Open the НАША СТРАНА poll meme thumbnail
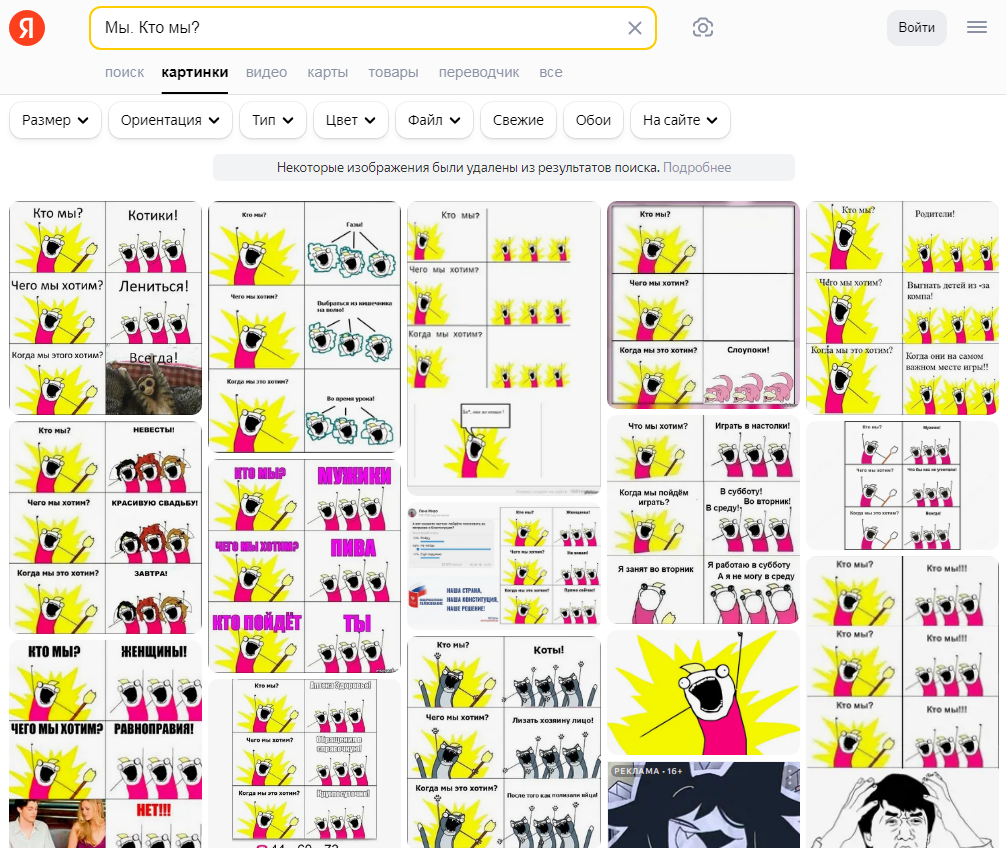The height and width of the screenshot is (848, 1006). click(504, 566)
